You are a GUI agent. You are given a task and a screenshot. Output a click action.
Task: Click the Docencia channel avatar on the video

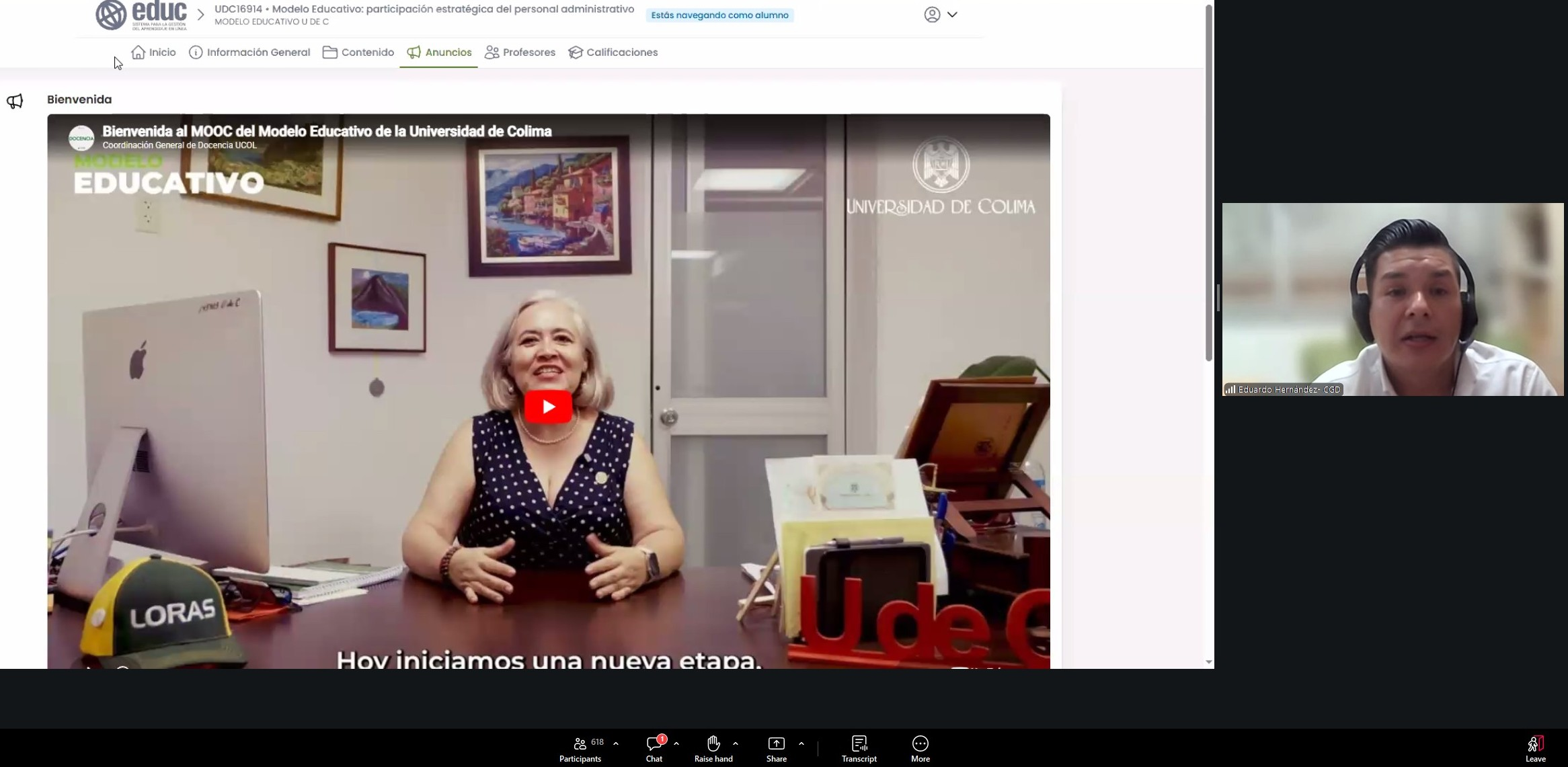81,138
